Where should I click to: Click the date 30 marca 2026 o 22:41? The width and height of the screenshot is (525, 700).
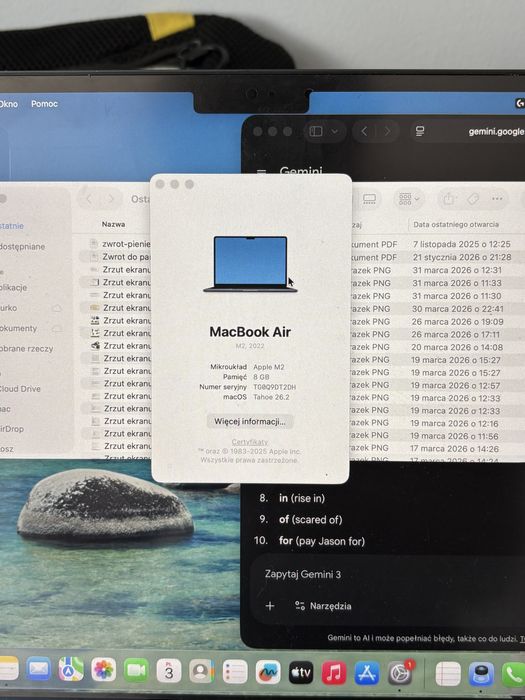(458, 309)
